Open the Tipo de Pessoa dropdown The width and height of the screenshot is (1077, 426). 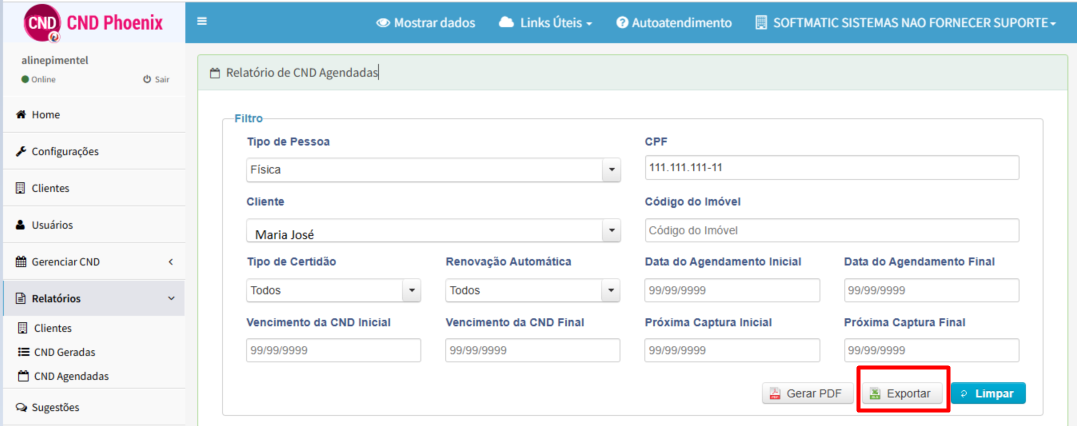pyautogui.click(x=433, y=170)
